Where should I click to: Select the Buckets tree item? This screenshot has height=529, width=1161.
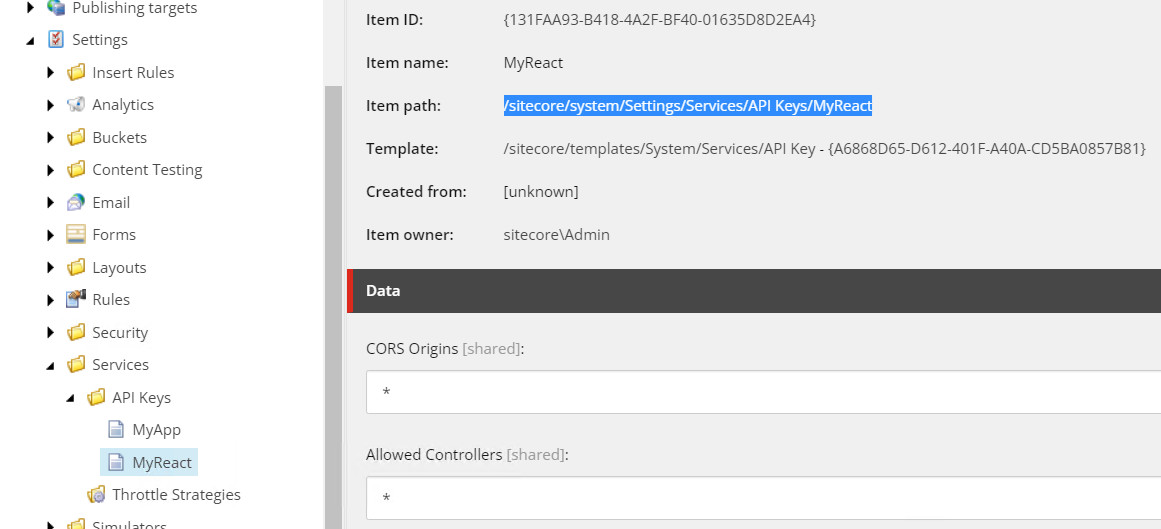[119, 137]
